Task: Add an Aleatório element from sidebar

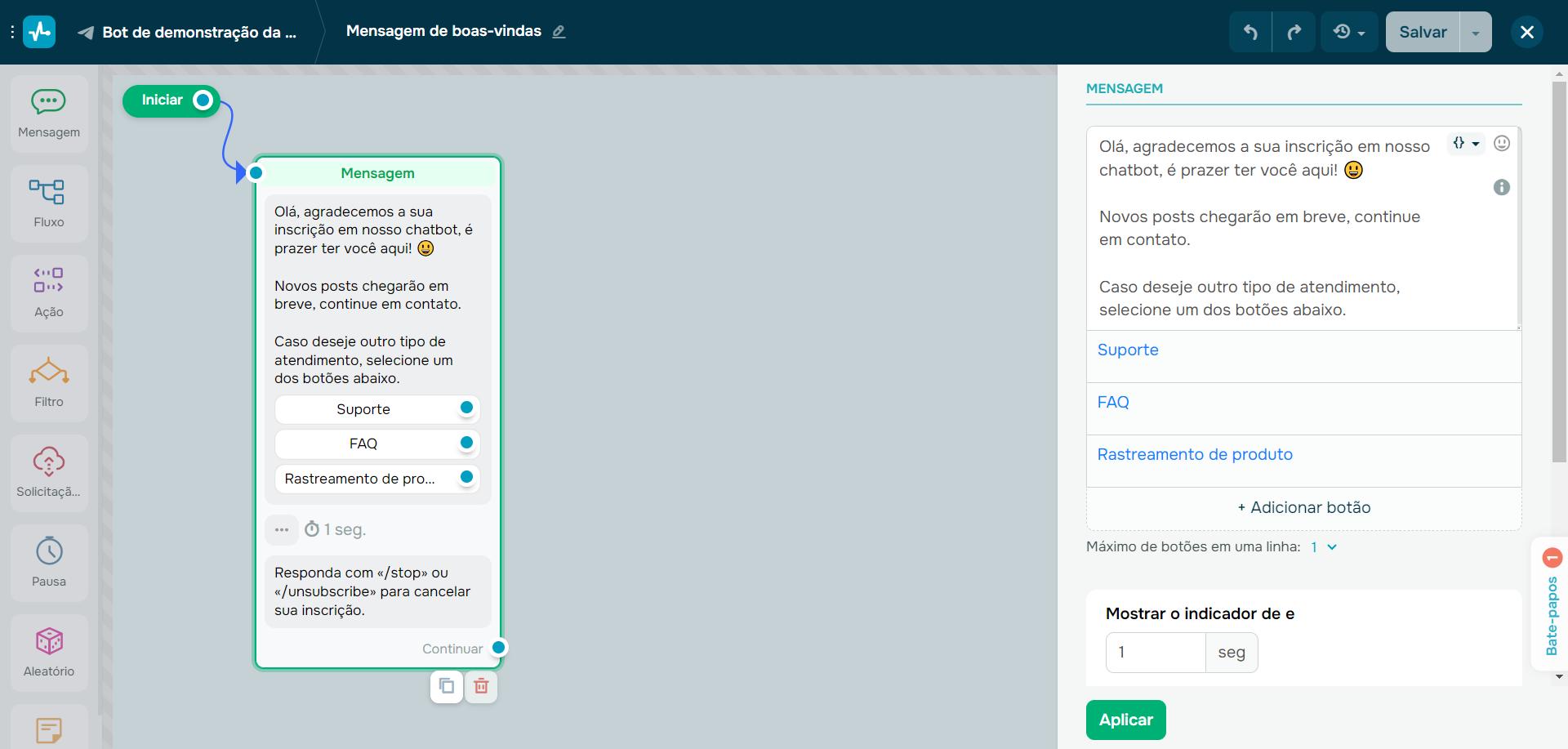Action: pyautogui.click(x=49, y=653)
